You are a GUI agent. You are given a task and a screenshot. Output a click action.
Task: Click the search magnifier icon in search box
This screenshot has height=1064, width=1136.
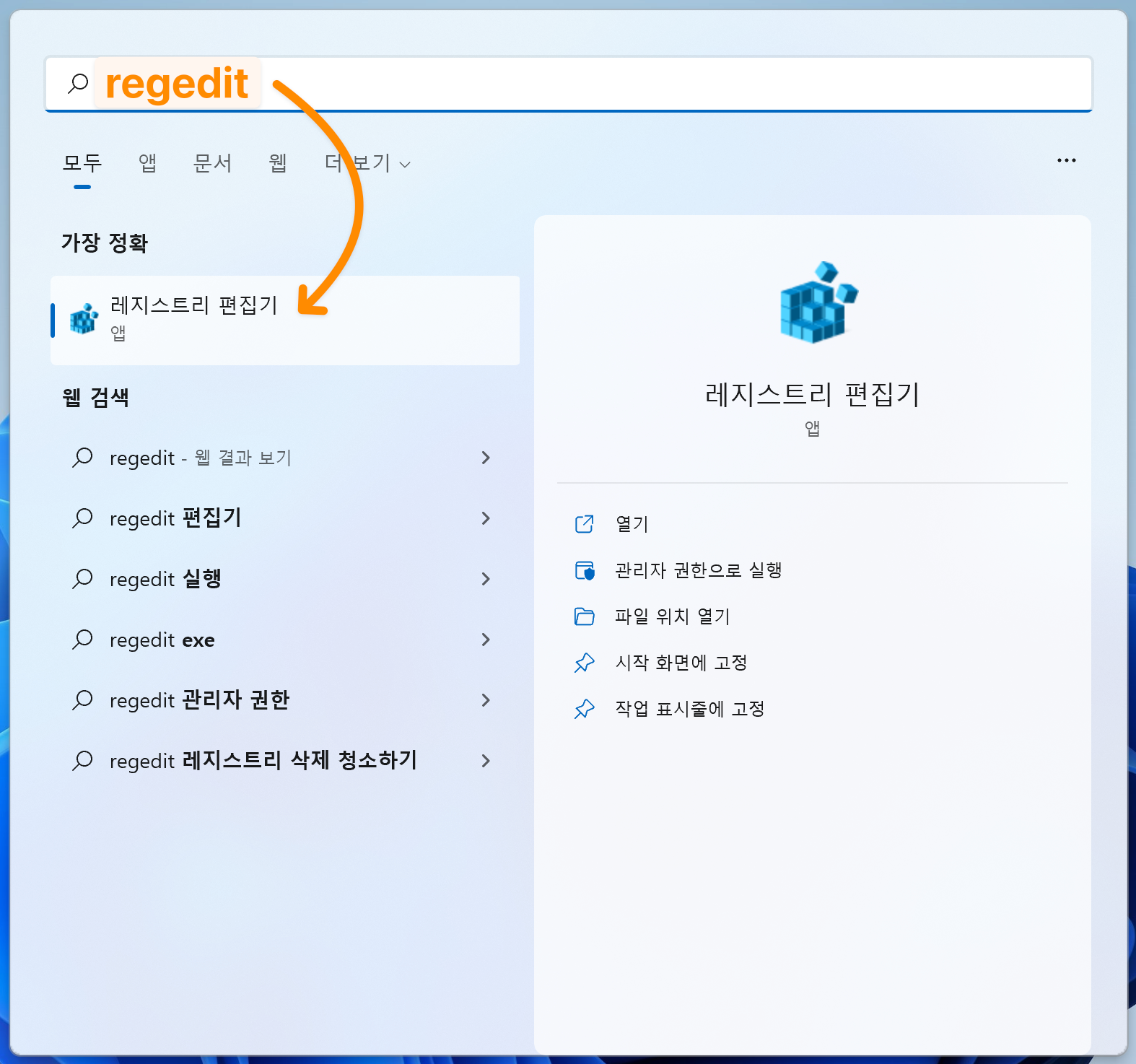point(78,84)
